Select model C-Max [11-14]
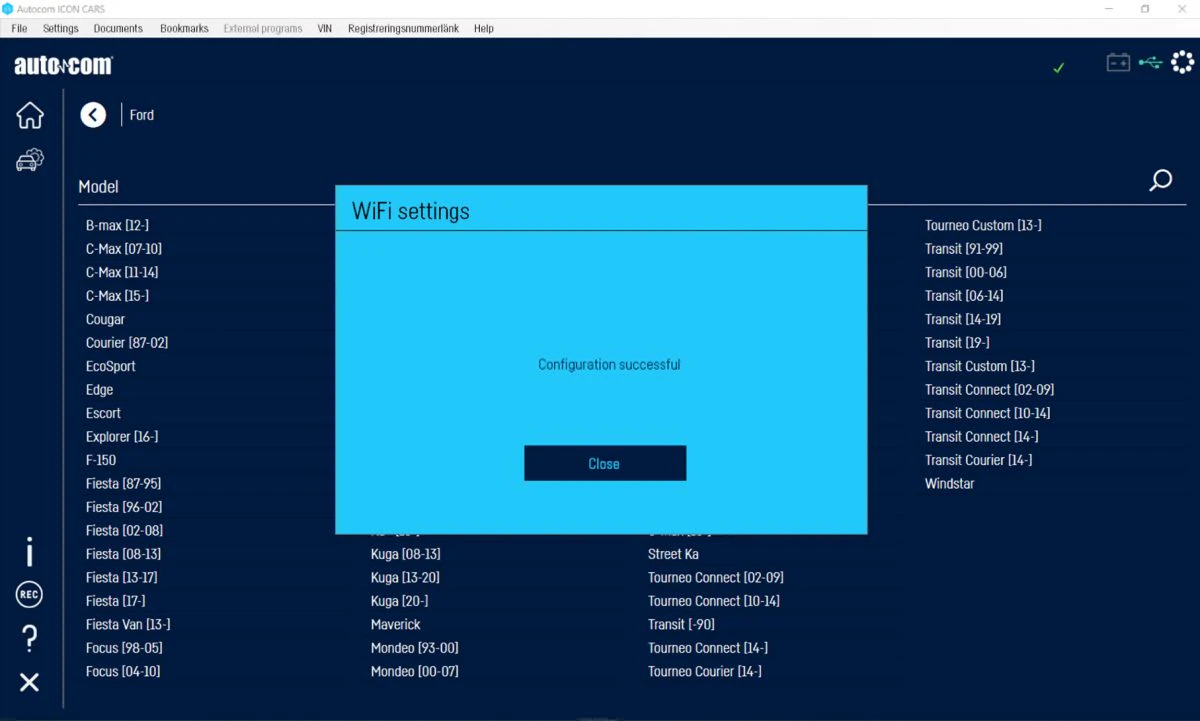The height and width of the screenshot is (721, 1200). click(122, 272)
